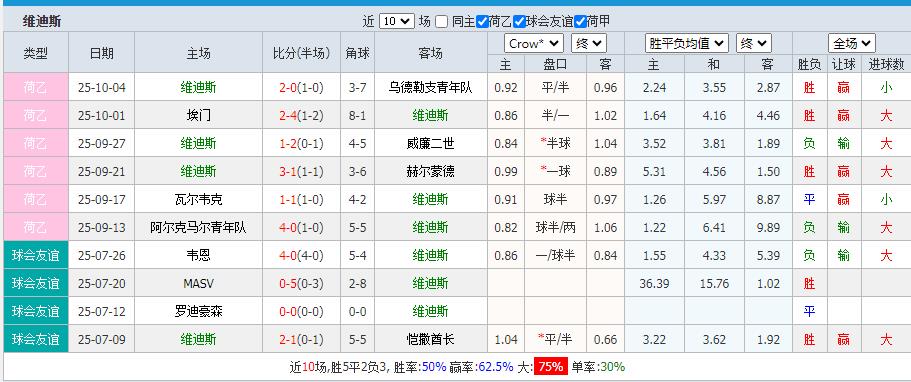Click the 1-2(0-1) score against 威廉二世
The image size is (911, 382).
(x=301, y=144)
